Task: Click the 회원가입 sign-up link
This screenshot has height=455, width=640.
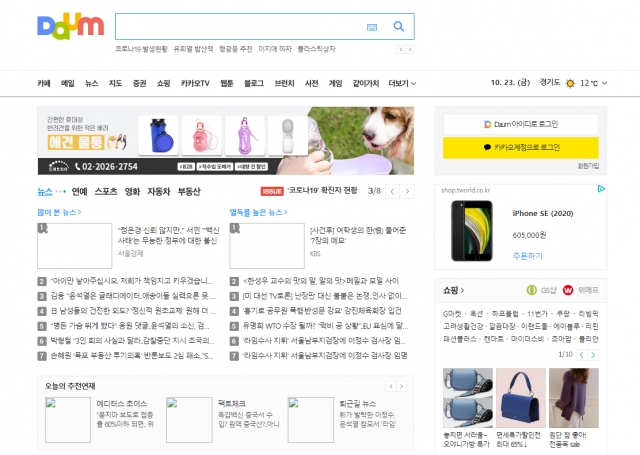Action: 588,166
